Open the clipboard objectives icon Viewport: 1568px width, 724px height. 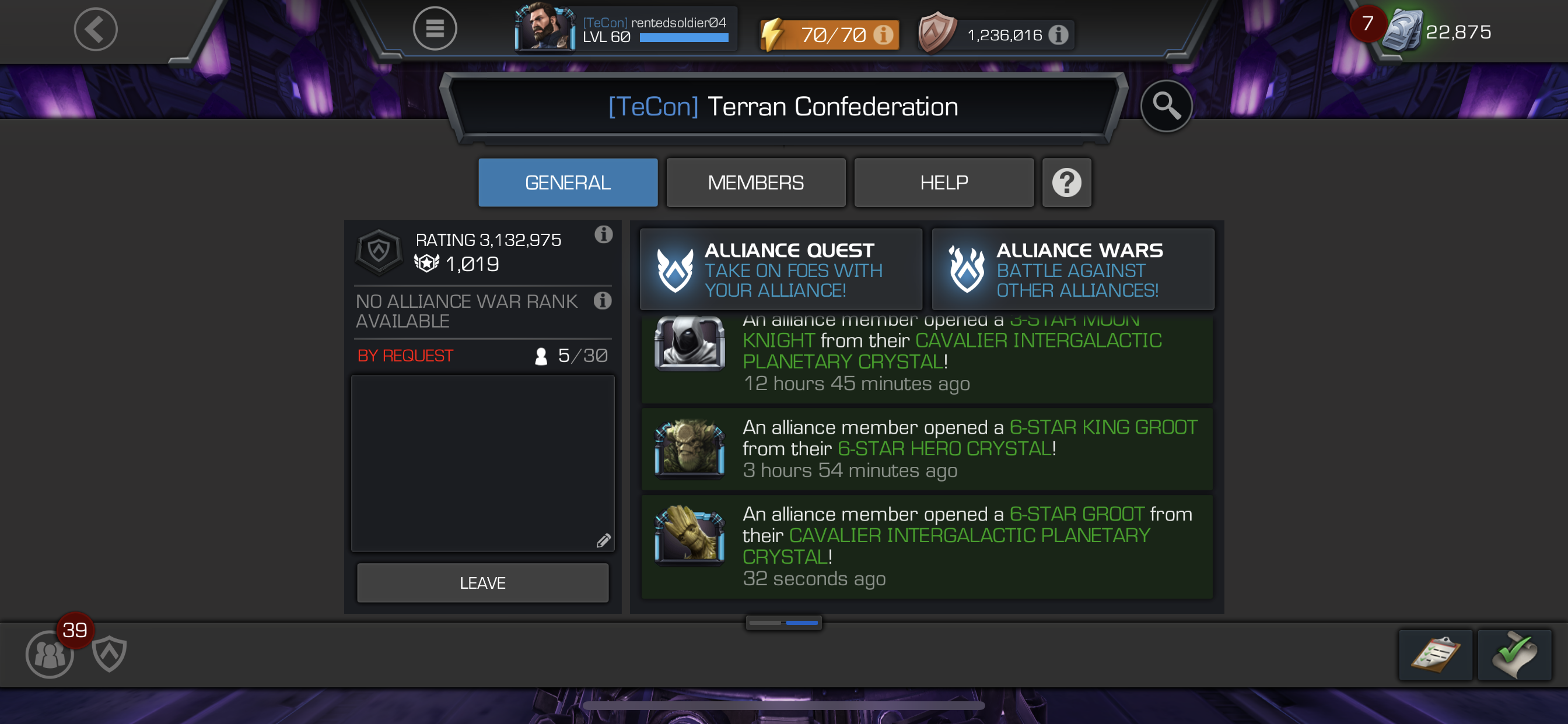1436,655
